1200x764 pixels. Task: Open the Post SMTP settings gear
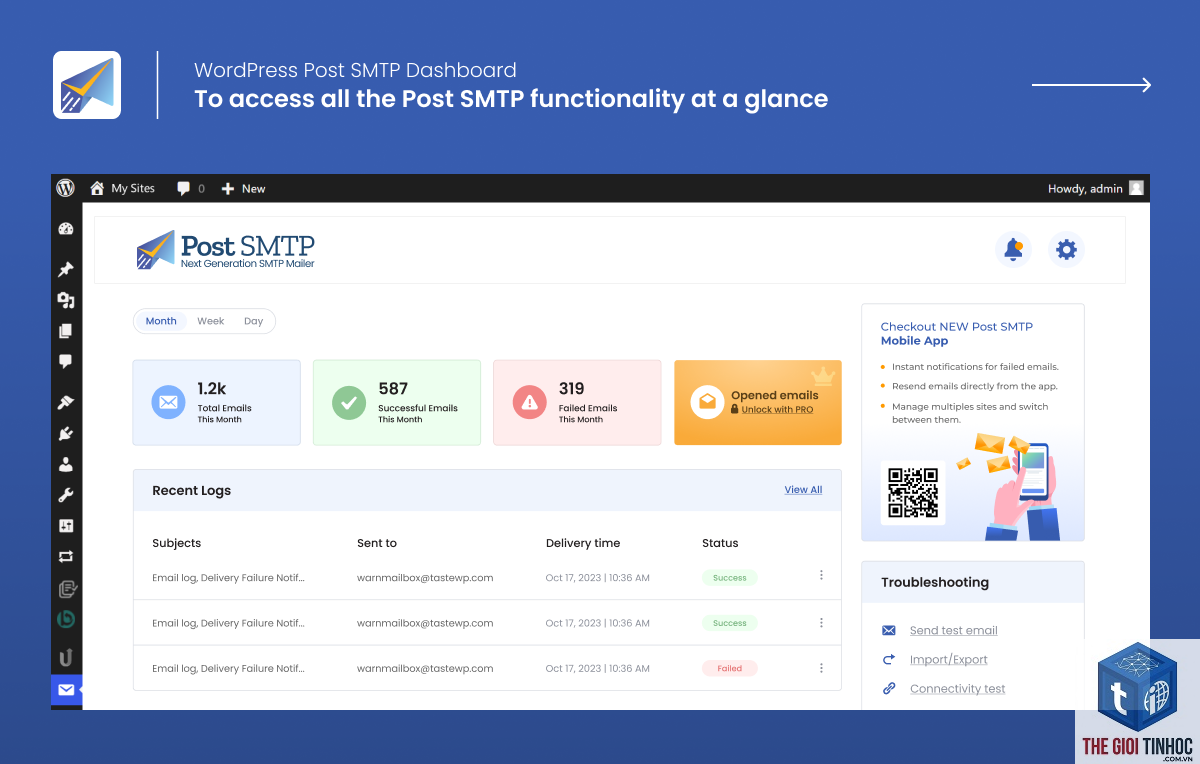1066,249
